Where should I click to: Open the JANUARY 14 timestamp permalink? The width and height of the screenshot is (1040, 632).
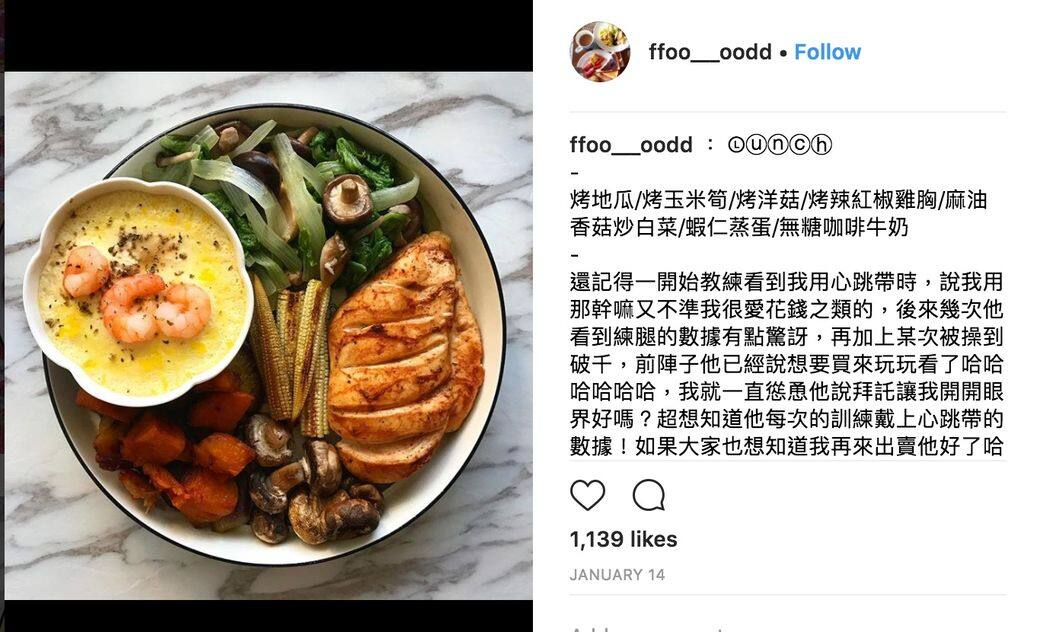click(617, 575)
